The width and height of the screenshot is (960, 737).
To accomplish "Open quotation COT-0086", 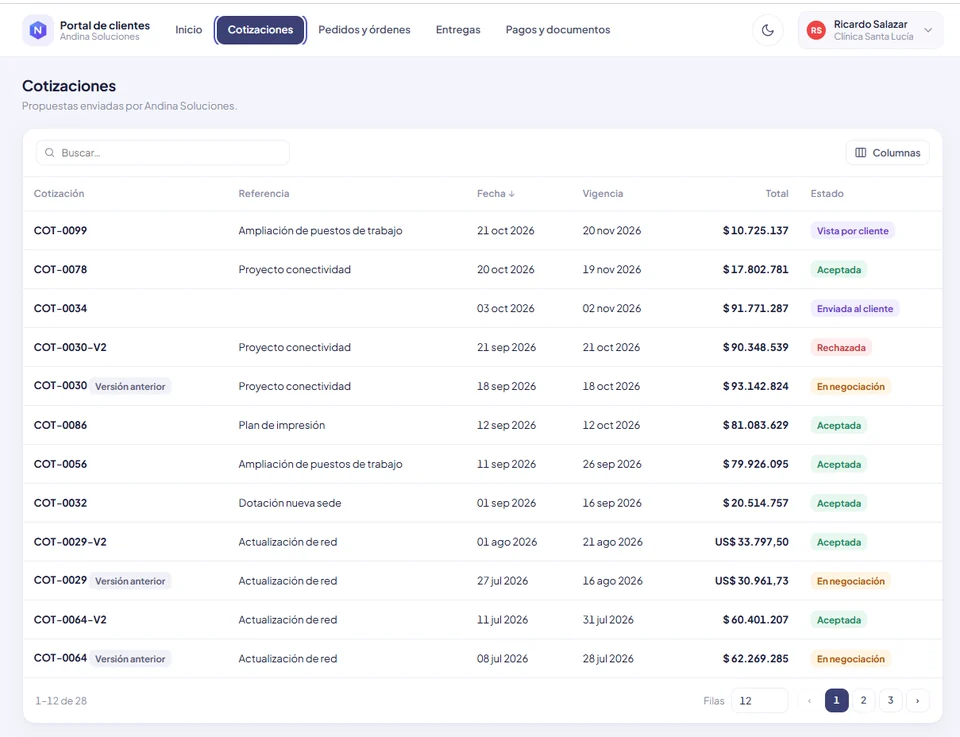I will point(60,425).
